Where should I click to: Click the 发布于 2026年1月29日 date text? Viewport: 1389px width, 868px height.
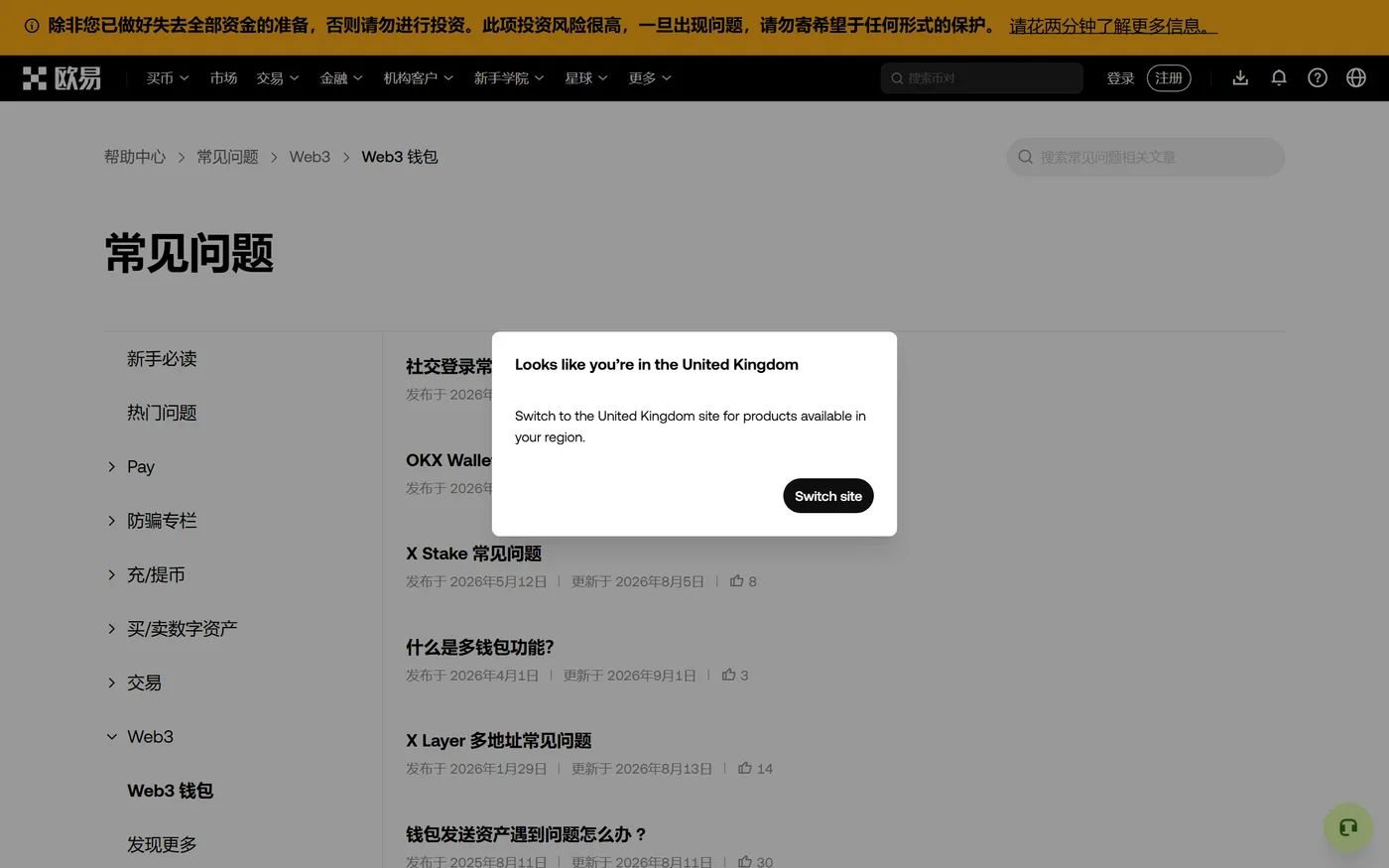[x=476, y=769]
